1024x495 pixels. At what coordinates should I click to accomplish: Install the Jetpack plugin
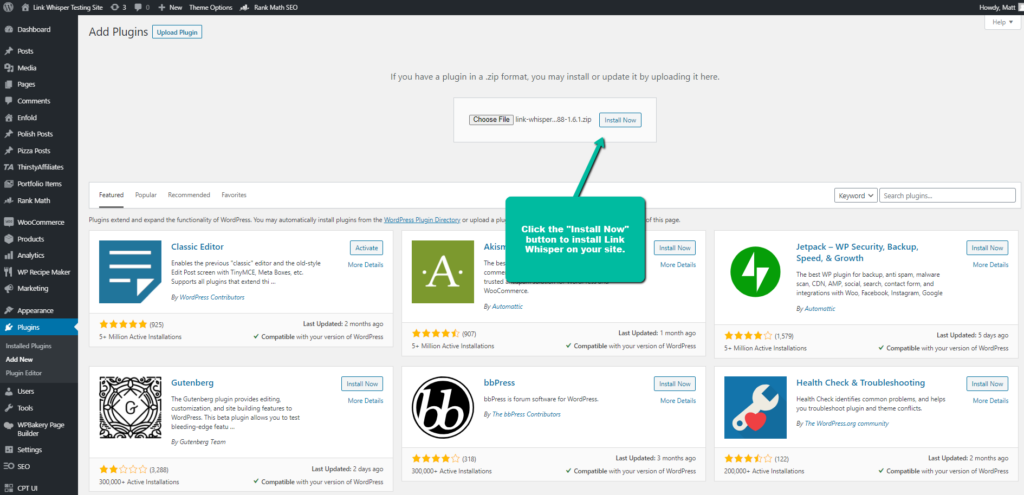click(x=987, y=248)
